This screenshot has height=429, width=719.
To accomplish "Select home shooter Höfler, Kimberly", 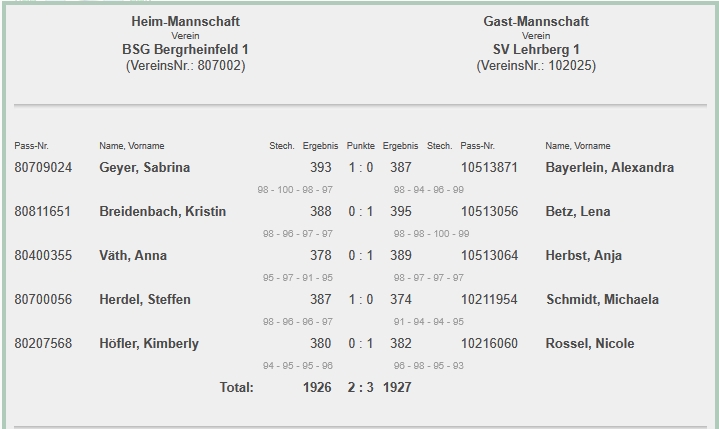I will 149,344.
